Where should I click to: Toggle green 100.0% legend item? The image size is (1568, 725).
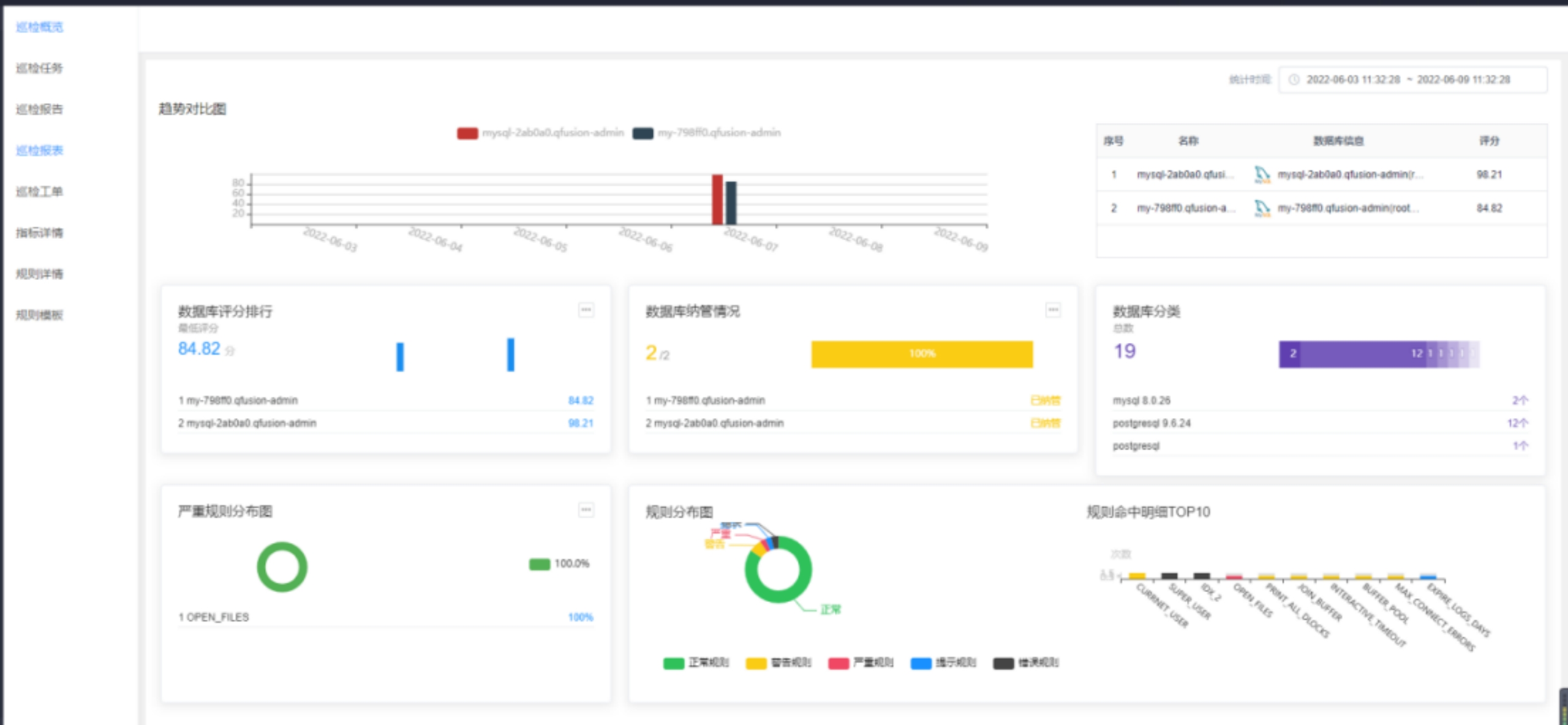(559, 564)
